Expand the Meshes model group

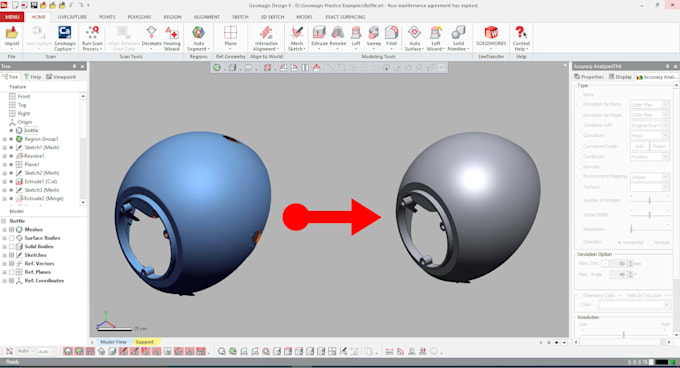pyautogui.click(x=5, y=230)
